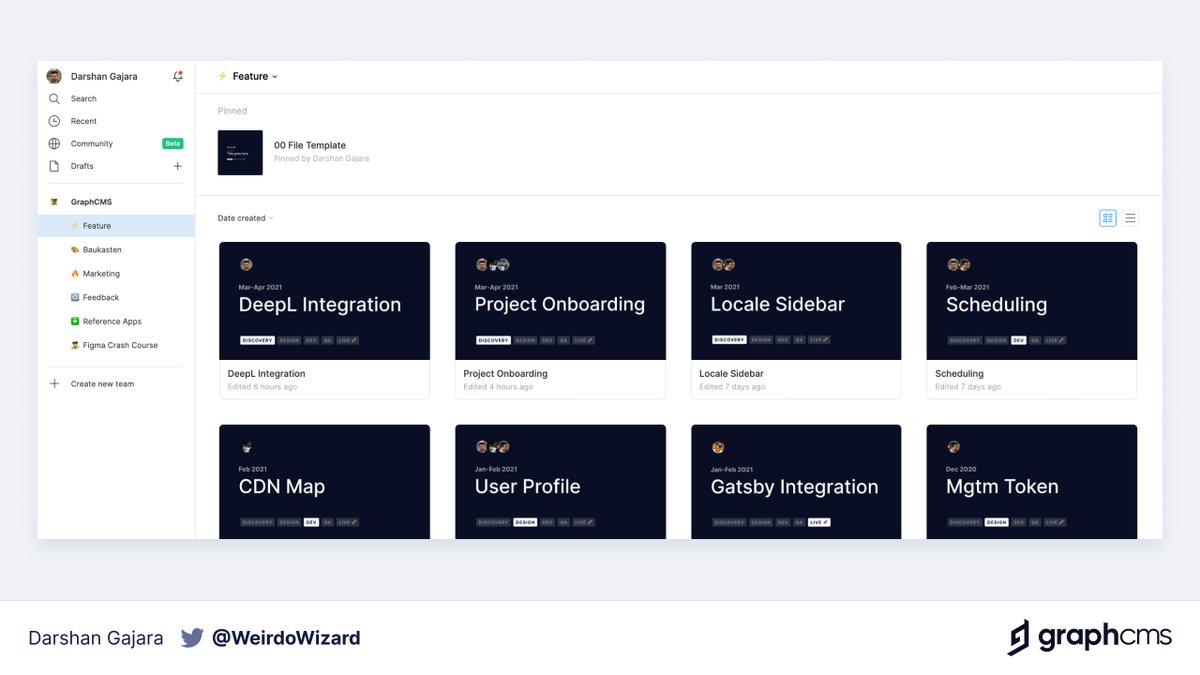Open the Project Onboarding file thumbnail
This screenshot has height=675, width=1200.
pos(560,301)
